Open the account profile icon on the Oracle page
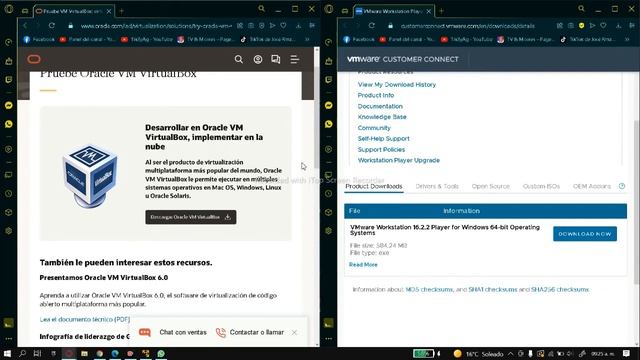Viewport: 640px width, 360px height. pyautogui.click(x=258, y=60)
